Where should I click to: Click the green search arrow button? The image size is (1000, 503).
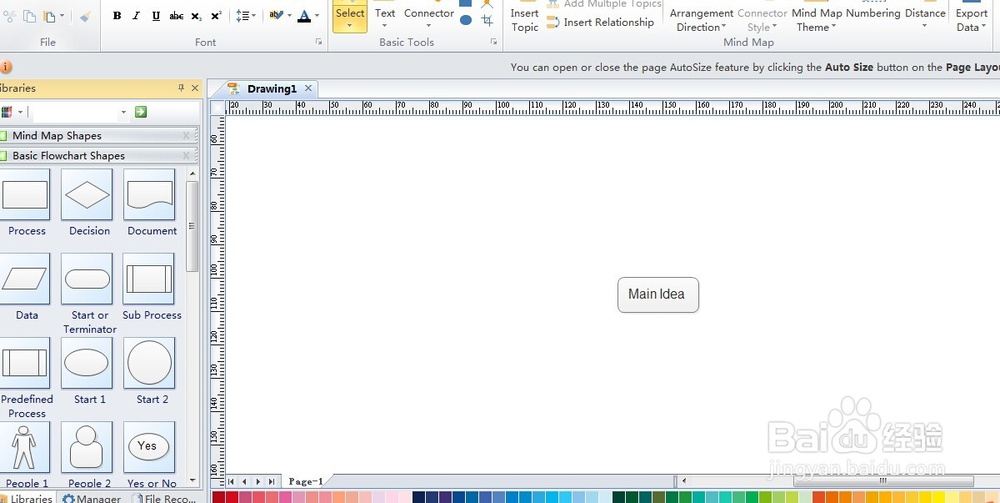point(141,112)
